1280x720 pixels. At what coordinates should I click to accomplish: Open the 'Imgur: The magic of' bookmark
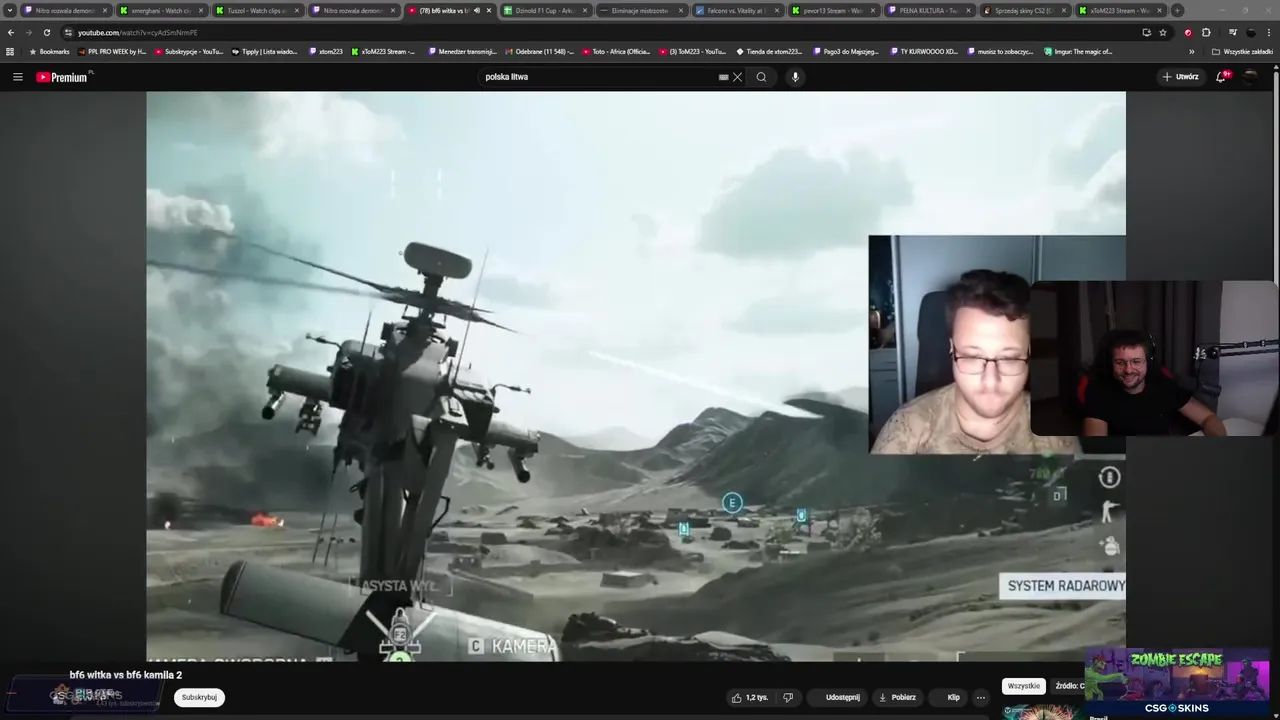(x=1078, y=51)
